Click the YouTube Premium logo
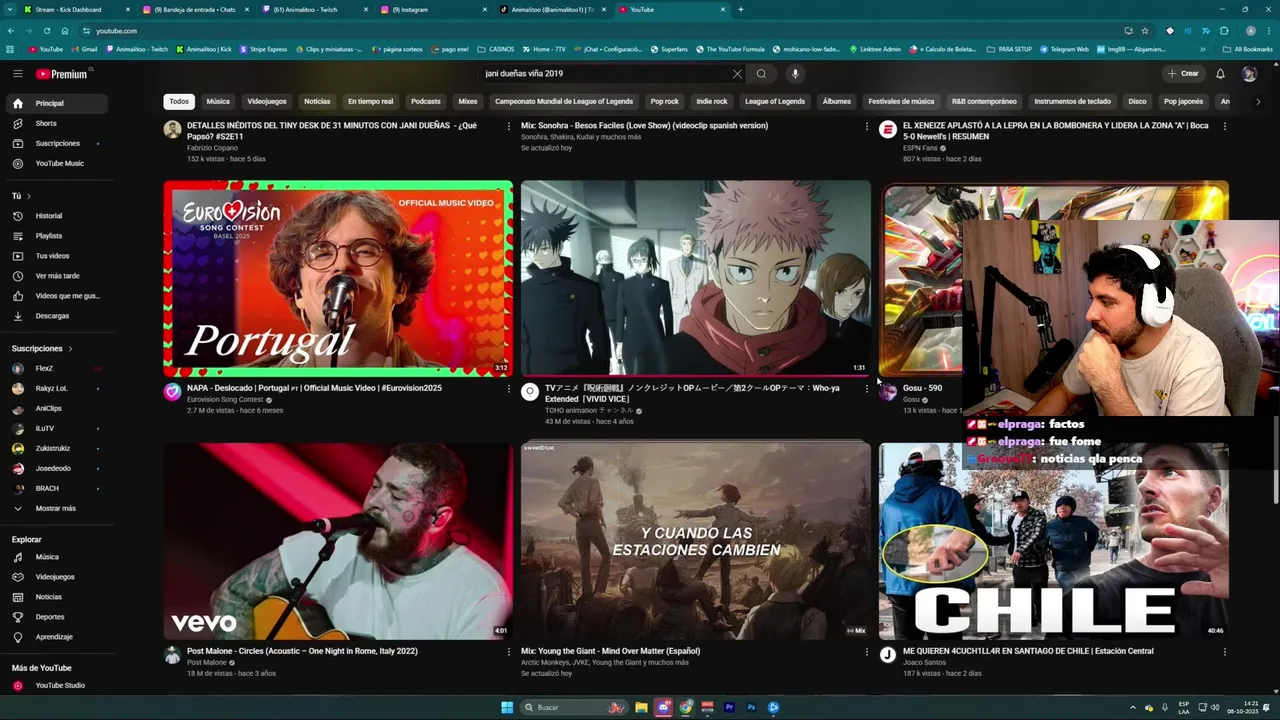1280x720 pixels. tap(62, 74)
